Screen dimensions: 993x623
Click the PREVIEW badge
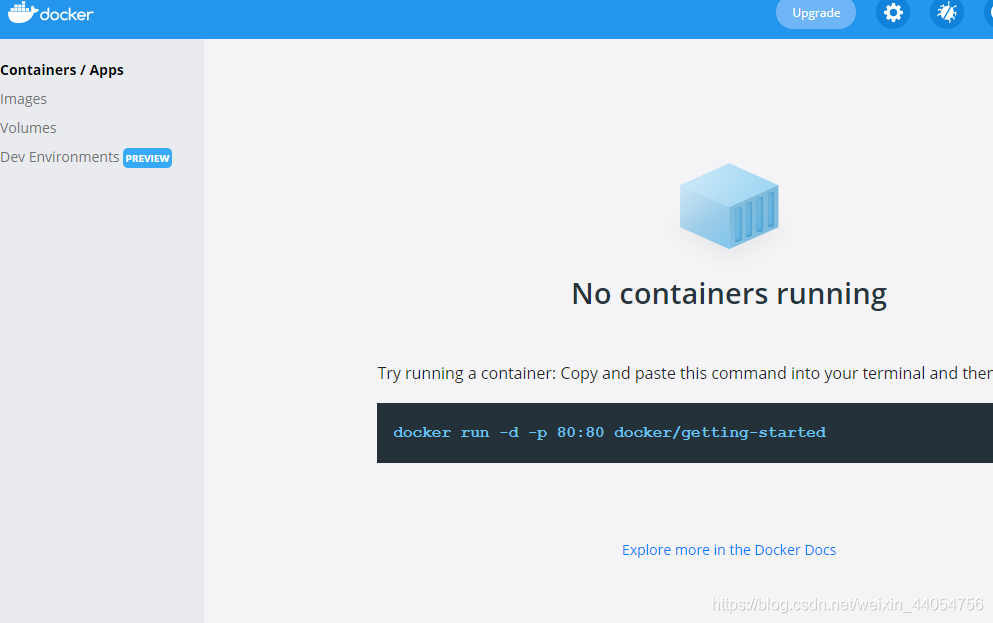coord(148,158)
